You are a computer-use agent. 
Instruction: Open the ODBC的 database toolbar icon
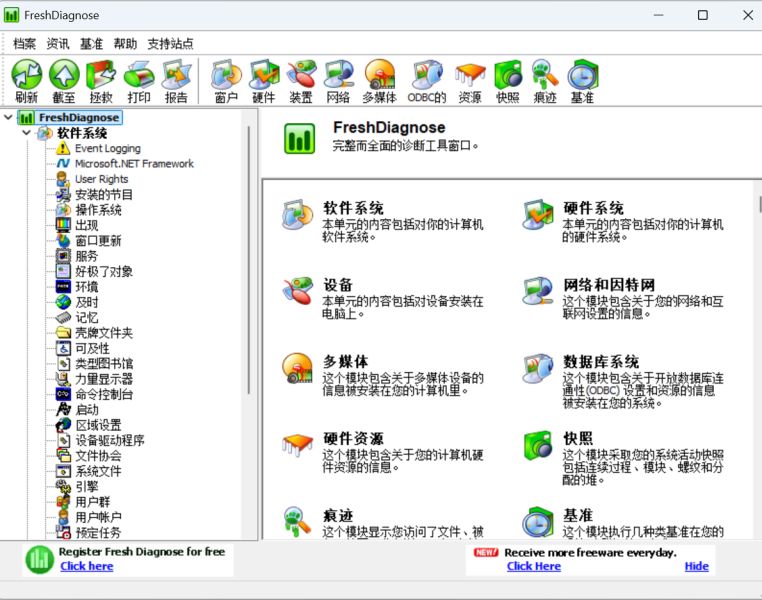point(427,81)
